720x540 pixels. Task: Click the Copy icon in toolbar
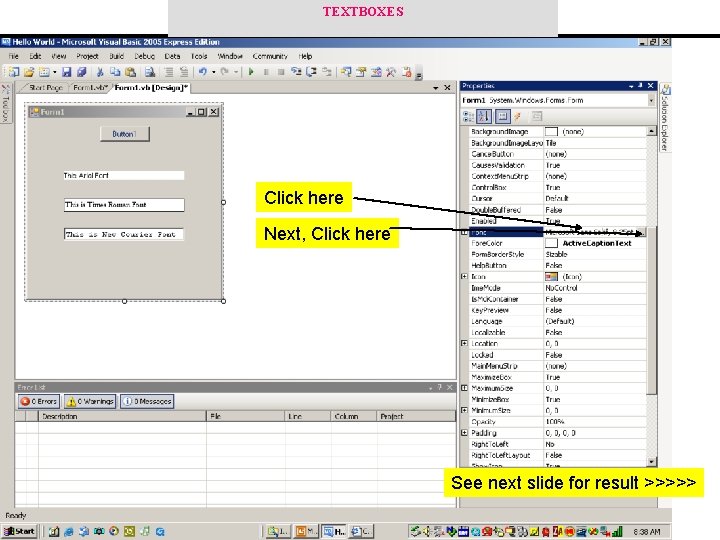tap(115, 72)
